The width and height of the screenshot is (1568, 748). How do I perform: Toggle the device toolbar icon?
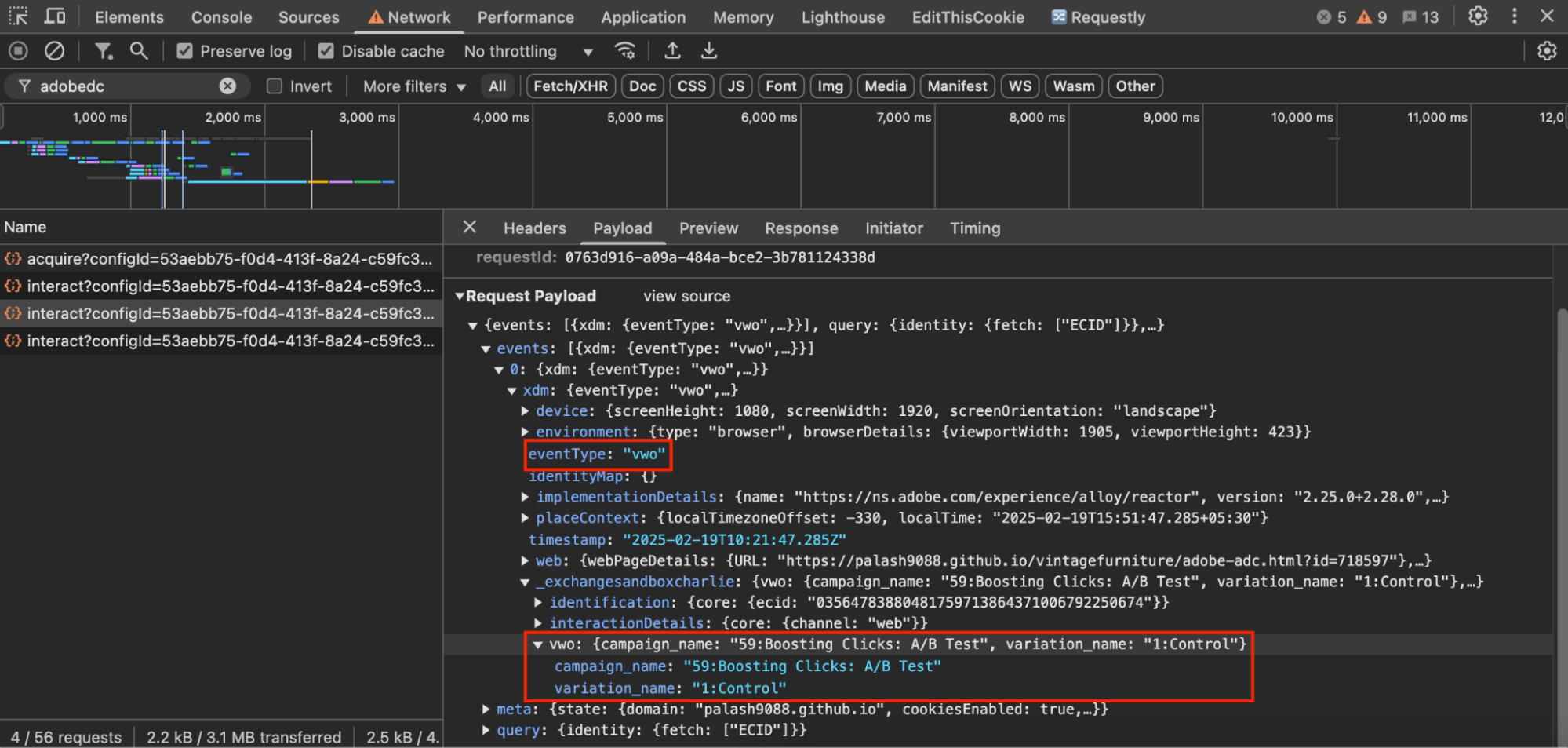pyautogui.click(x=55, y=16)
